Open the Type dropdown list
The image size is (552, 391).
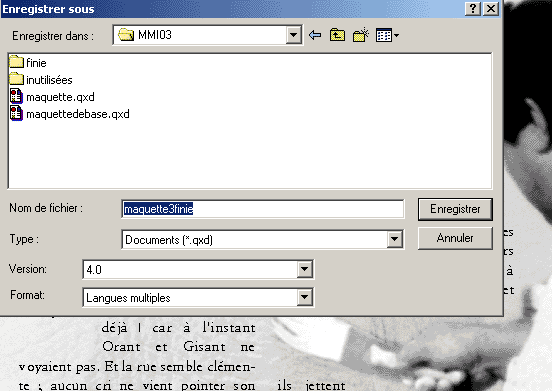pyautogui.click(x=395, y=239)
